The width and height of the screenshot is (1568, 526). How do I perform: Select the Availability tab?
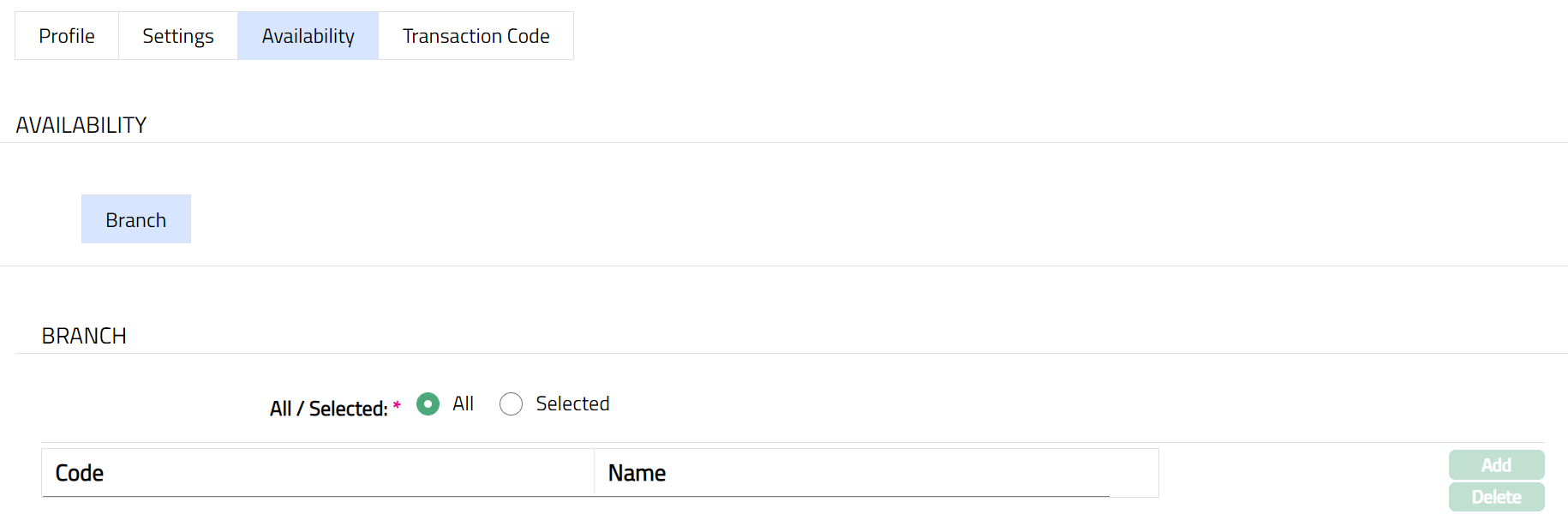tap(308, 36)
